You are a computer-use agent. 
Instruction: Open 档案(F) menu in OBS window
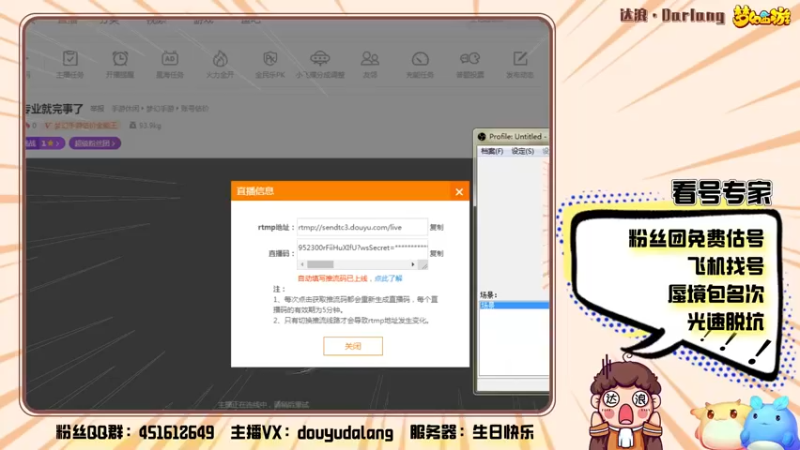[x=492, y=152]
